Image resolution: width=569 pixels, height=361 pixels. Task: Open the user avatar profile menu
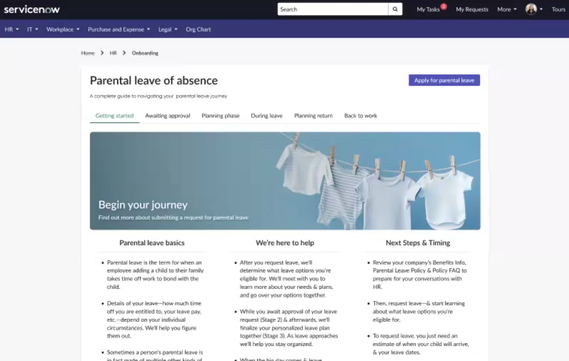click(534, 9)
